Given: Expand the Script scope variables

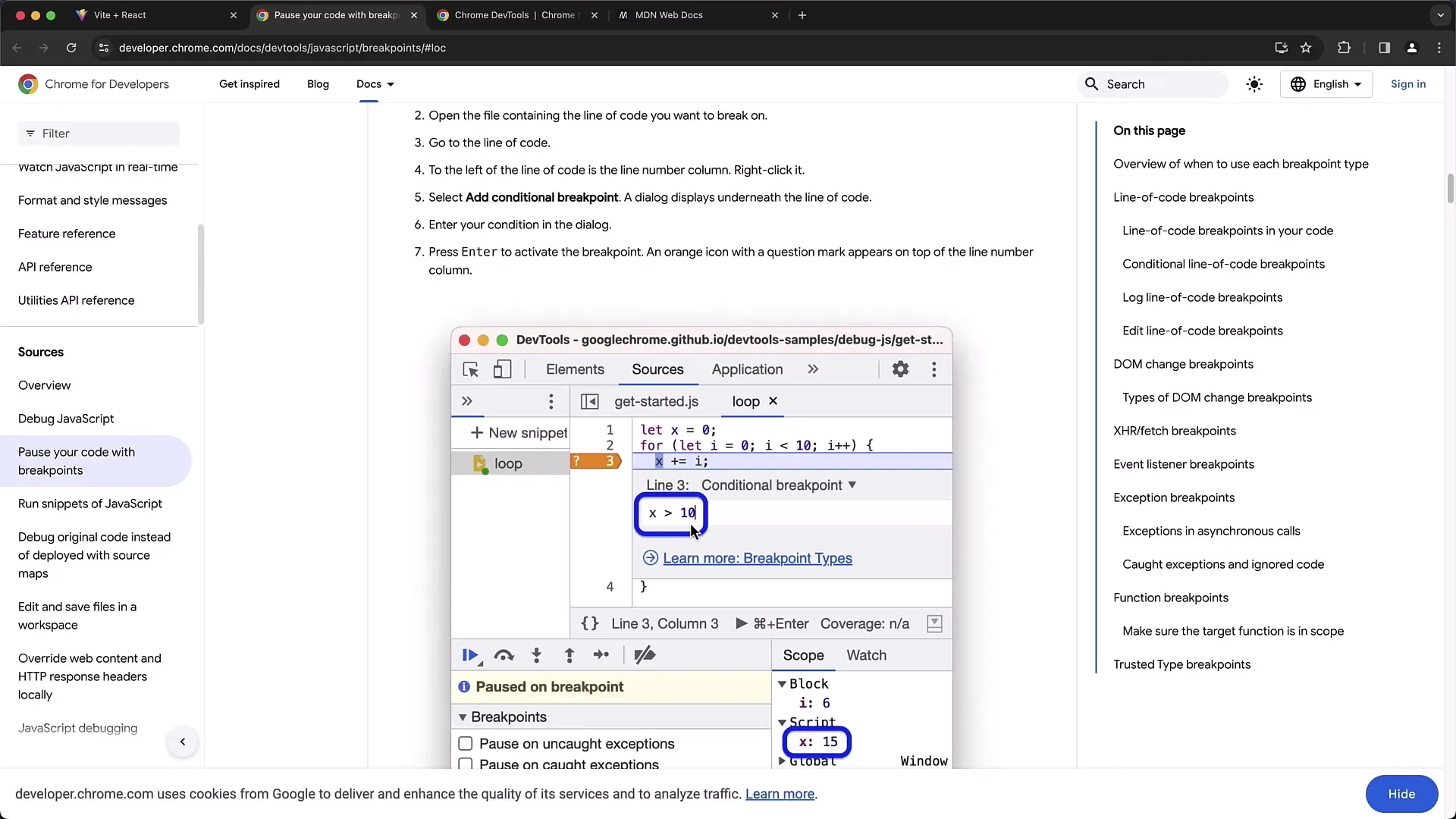Looking at the screenshot, I should (782, 722).
